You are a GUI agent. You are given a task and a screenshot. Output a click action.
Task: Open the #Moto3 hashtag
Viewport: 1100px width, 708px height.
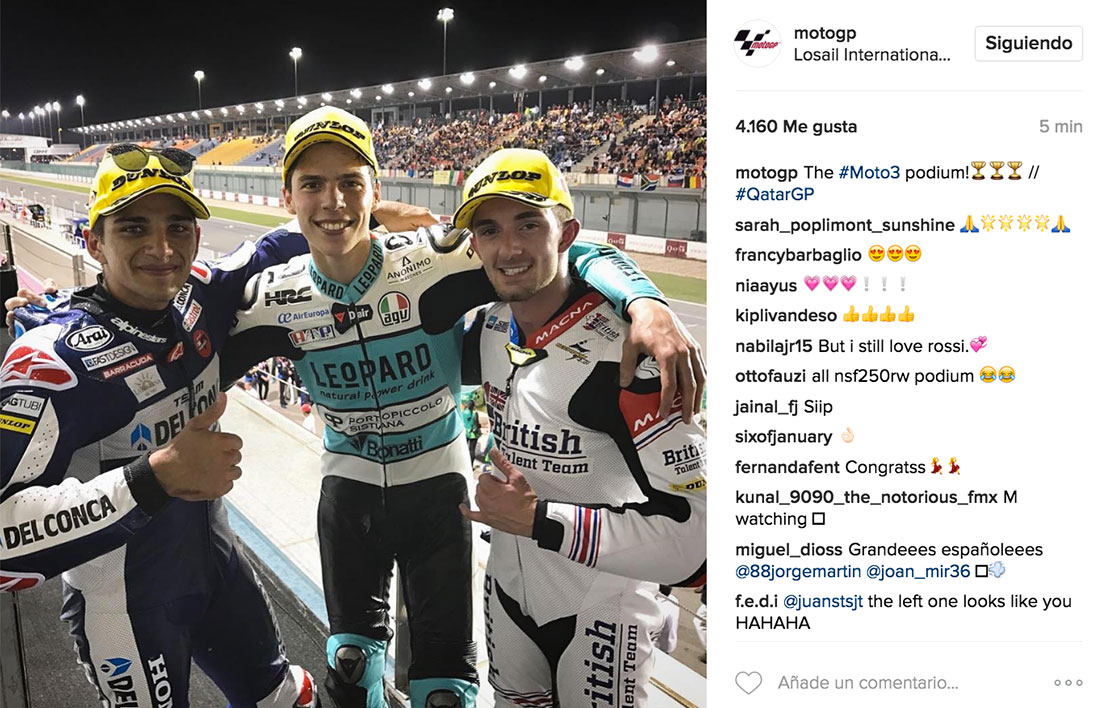pyautogui.click(x=869, y=172)
